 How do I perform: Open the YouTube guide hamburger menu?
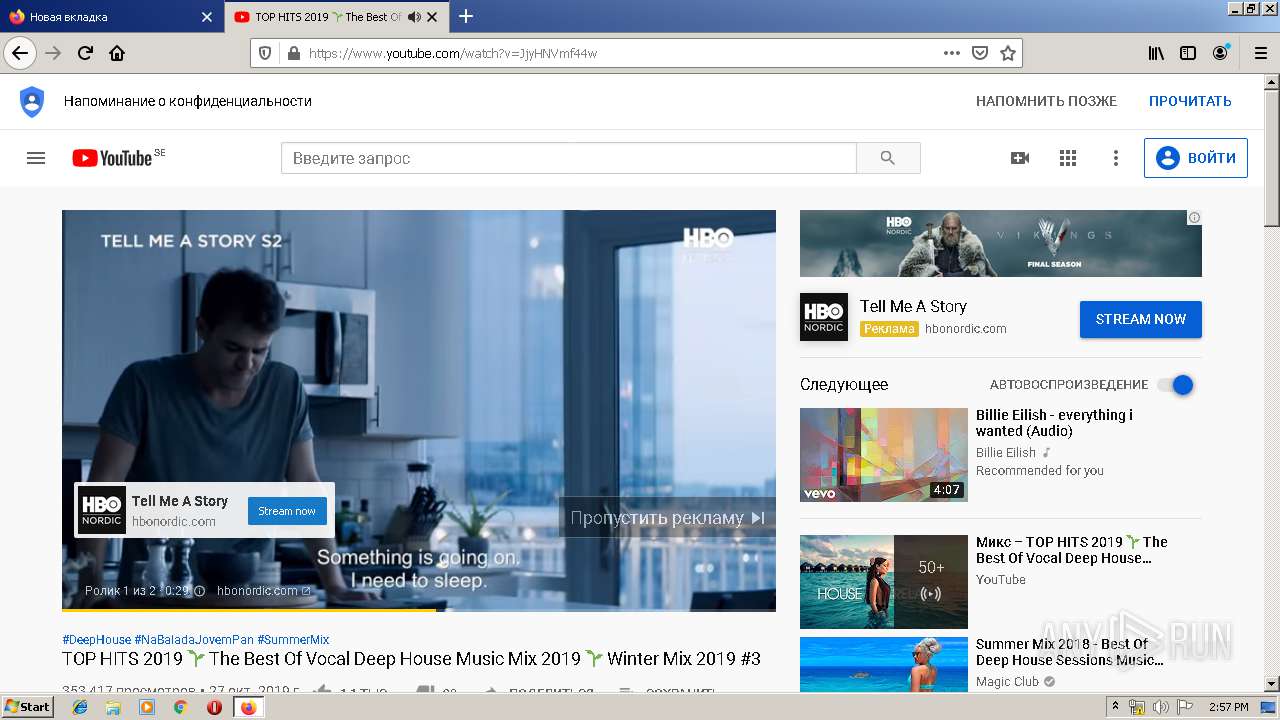pos(36,158)
